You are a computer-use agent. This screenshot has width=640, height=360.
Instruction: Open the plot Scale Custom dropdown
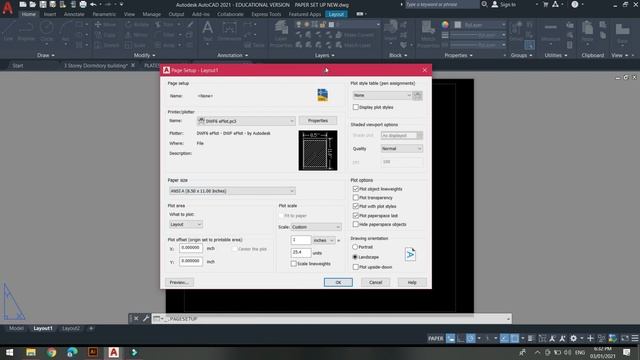(x=316, y=227)
